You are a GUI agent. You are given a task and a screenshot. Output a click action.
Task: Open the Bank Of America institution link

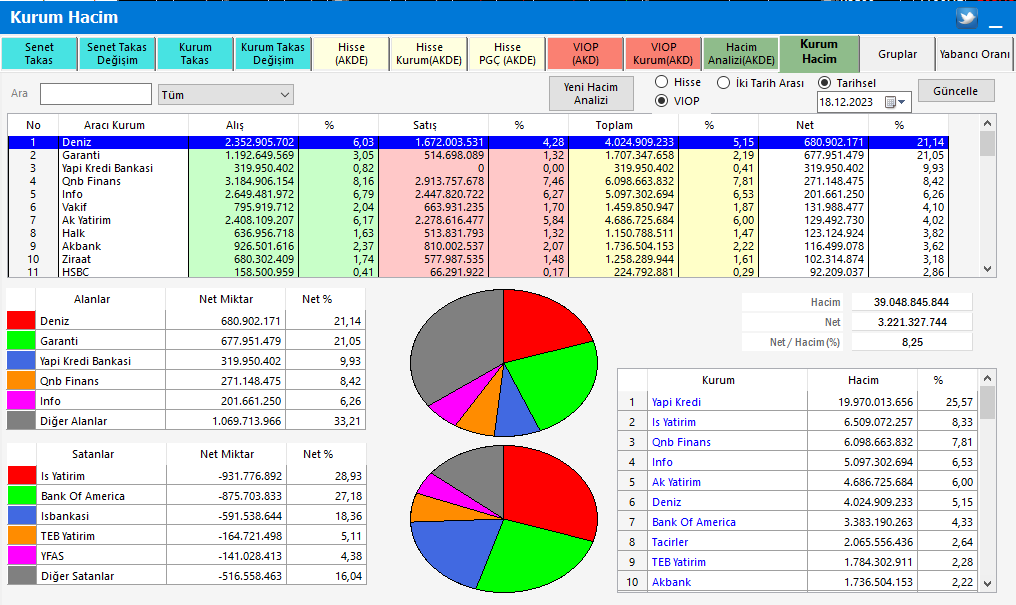pos(693,522)
